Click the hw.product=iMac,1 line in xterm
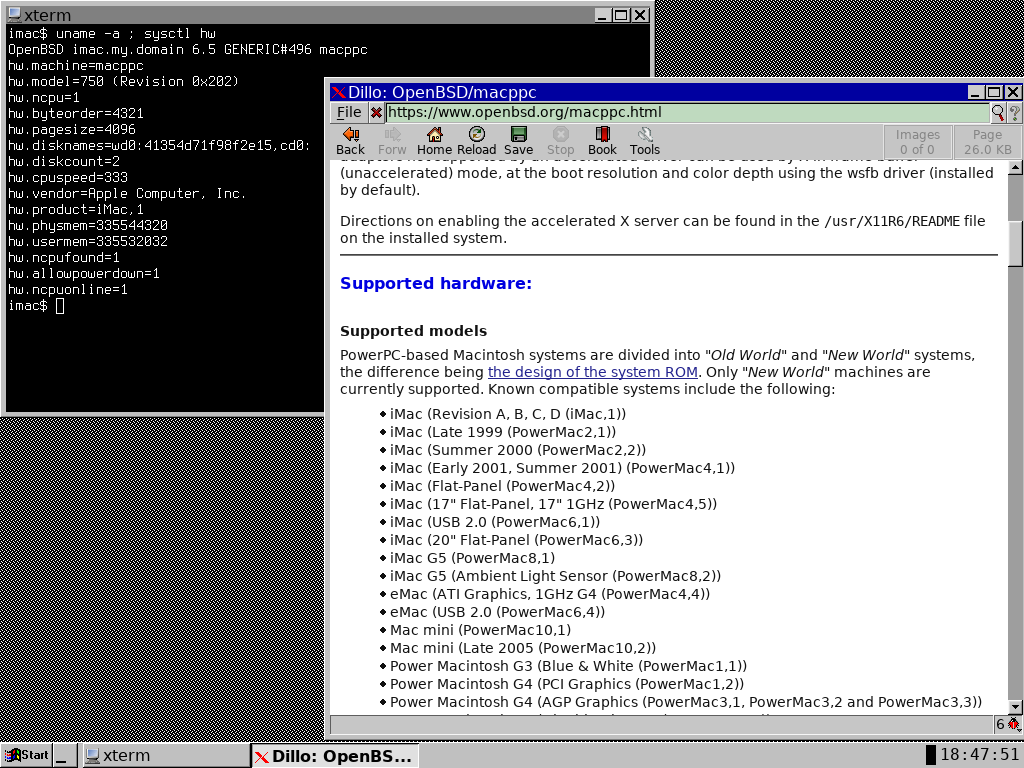This screenshot has width=1024, height=768. pyautogui.click(x=76, y=210)
